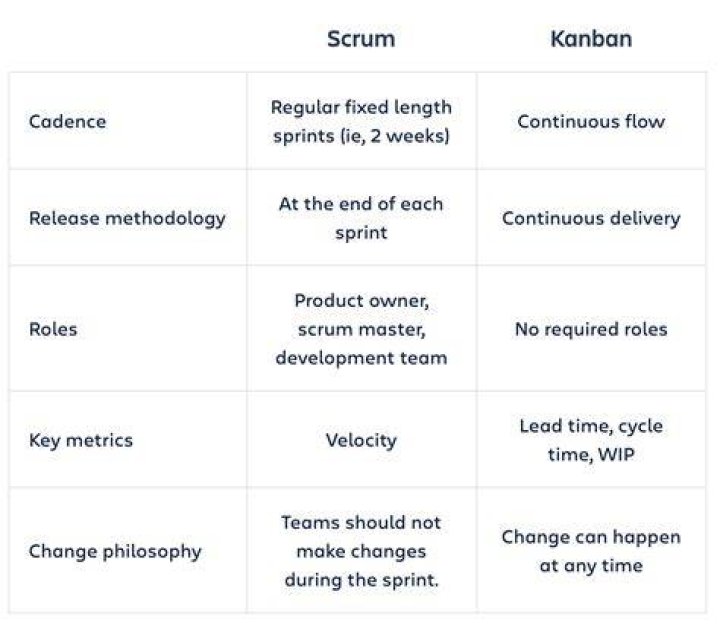The width and height of the screenshot is (720, 629).
Task: Select 'Lead time, cycle time, WIP' cell
Action: (591, 440)
